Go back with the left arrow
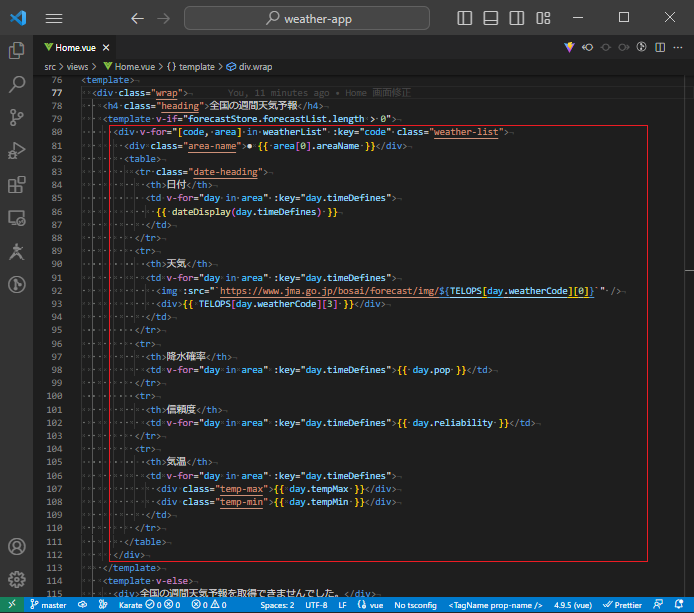 [137, 18]
